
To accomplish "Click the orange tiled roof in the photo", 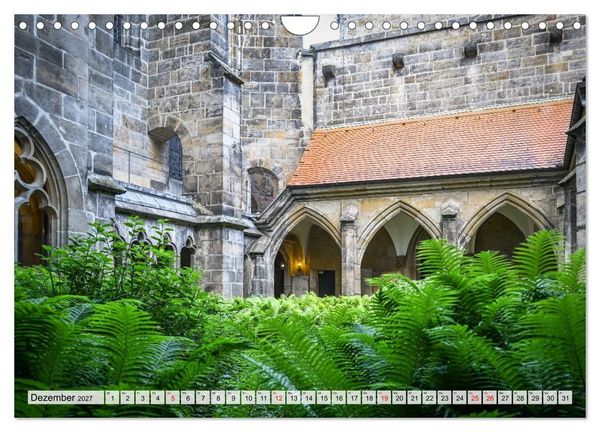I will (x=432, y=143).
